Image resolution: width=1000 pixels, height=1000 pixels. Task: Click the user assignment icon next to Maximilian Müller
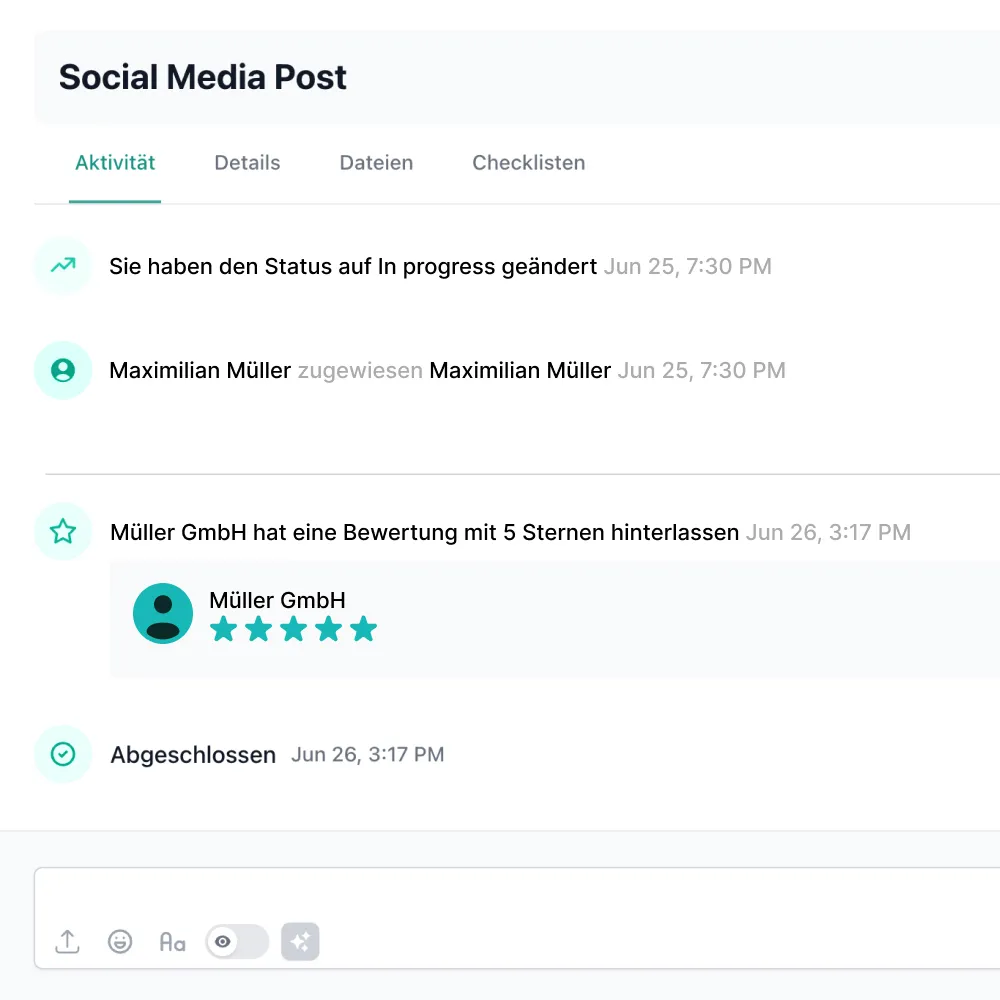point(62,370)
